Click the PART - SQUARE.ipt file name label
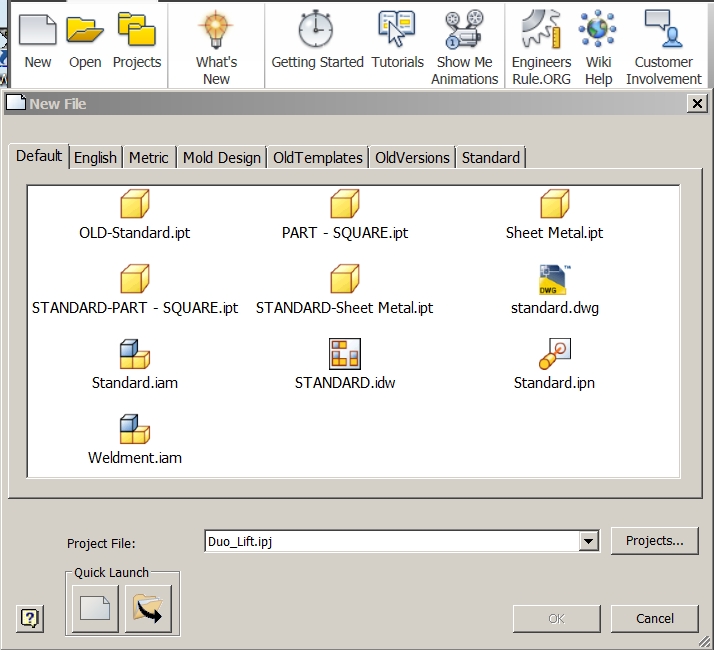Viewport: 714px width, 650px height. tap(345, 233)
